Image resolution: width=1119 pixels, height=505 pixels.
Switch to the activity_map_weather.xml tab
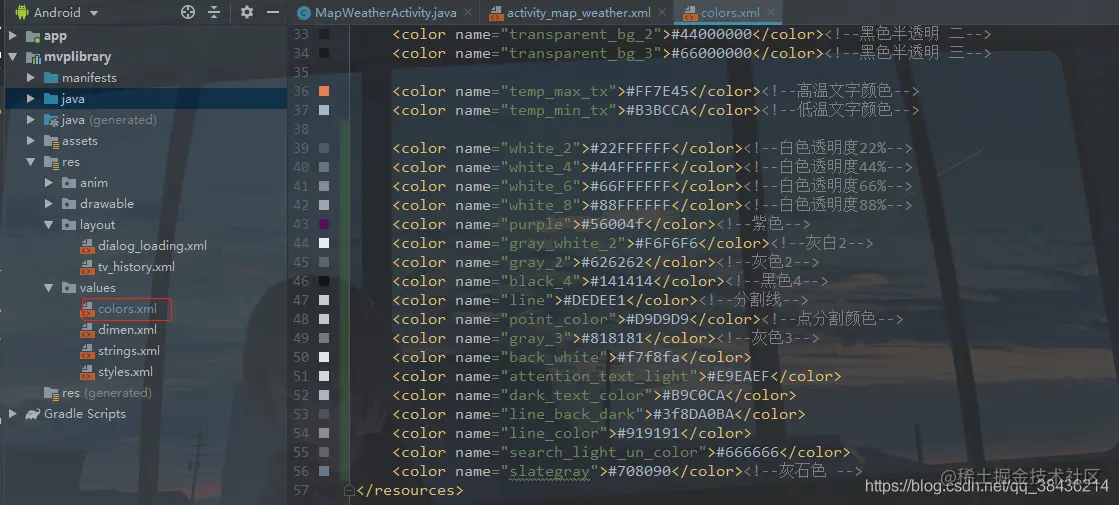[579, 14]
